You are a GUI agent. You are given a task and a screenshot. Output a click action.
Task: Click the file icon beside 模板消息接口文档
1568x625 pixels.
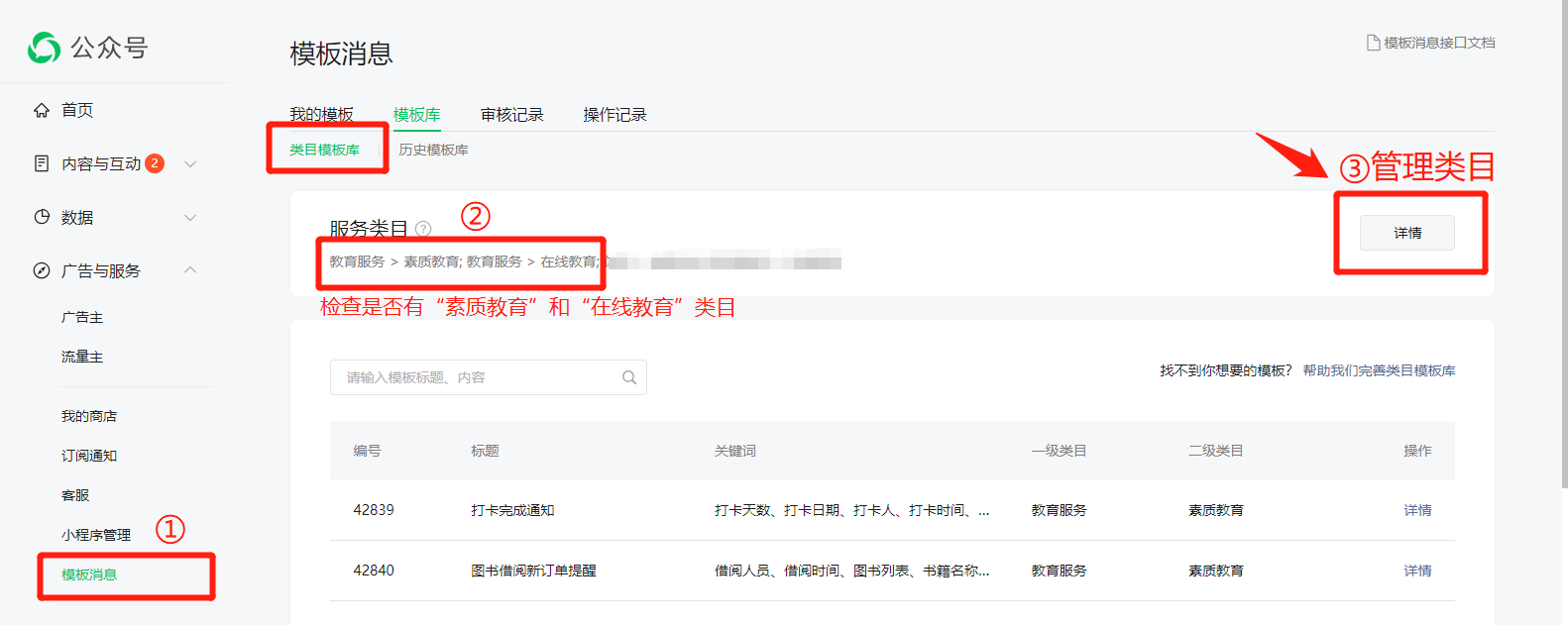click(x=1374, y=43)
